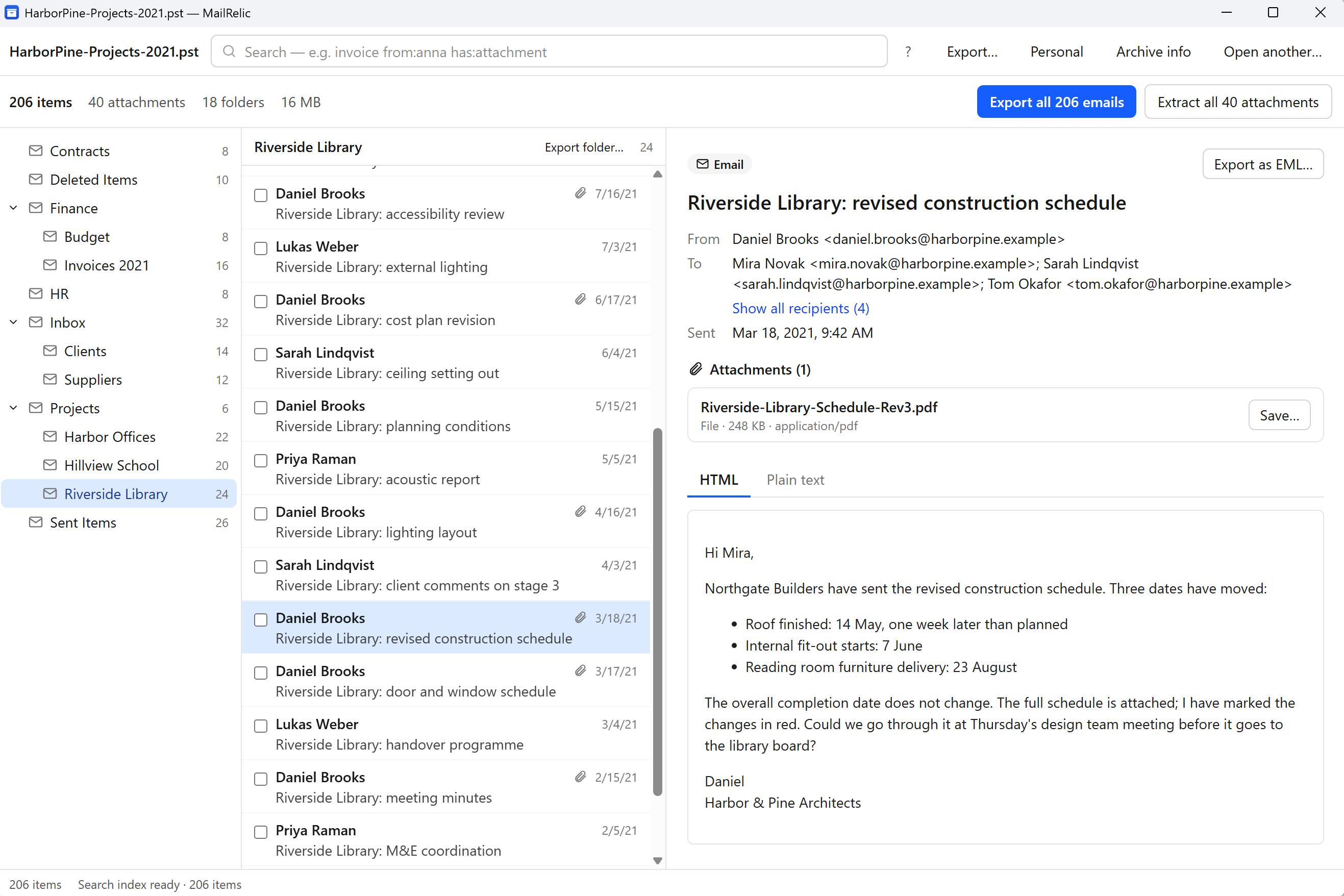Click the envelope icon in the Email badge
This screenshot has width=1344, height=896.
click(702, 165)
